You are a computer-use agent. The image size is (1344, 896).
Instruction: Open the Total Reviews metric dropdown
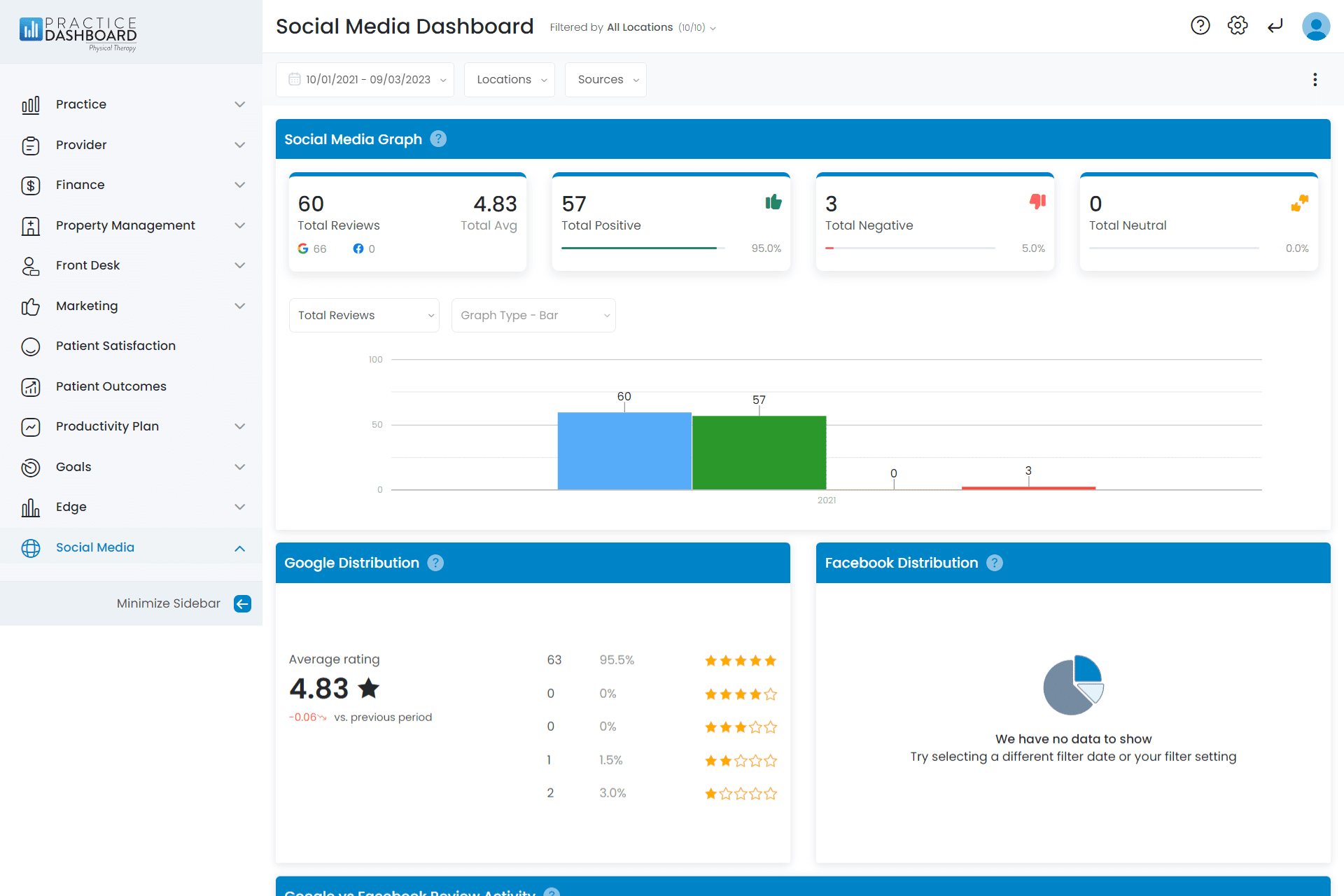[364, 315]
